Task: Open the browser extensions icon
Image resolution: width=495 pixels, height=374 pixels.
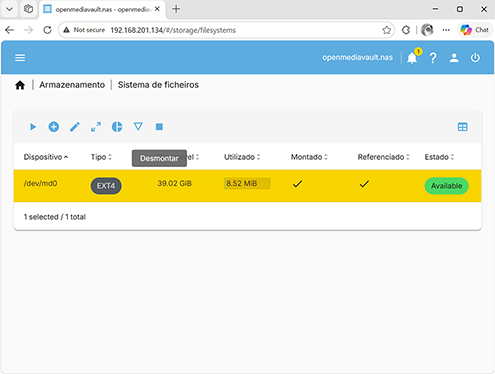Action: [406, 30]
